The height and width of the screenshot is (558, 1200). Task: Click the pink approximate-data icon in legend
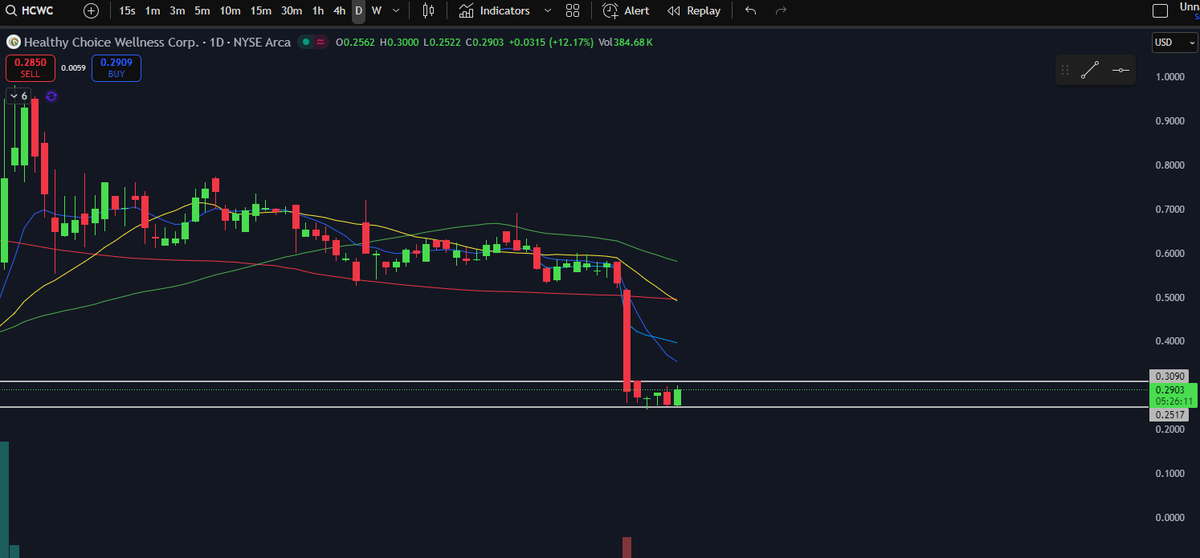(x=320, y=42)
